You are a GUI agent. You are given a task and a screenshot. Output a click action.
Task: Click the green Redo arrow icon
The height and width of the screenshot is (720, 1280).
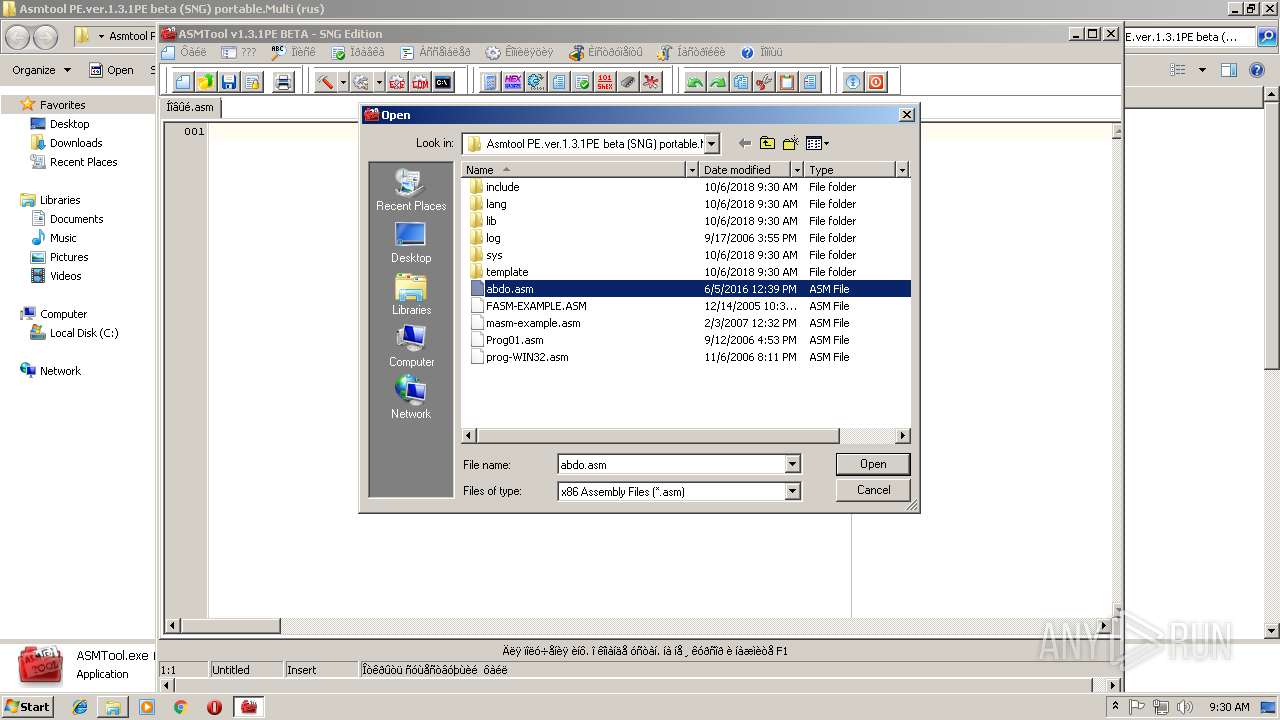718,82
